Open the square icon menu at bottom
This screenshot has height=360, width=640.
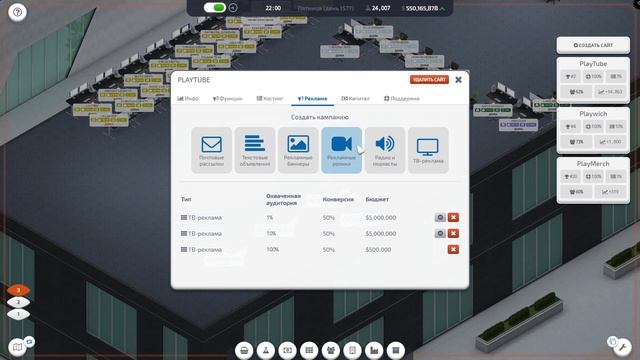[x=396, y=350]
